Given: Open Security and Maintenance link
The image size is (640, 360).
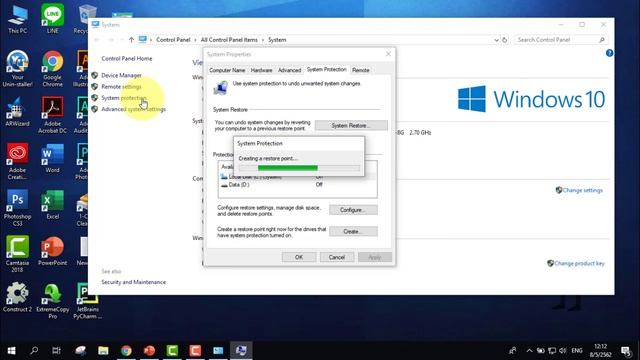Looking at the screenshot, I should click(133, 282).
